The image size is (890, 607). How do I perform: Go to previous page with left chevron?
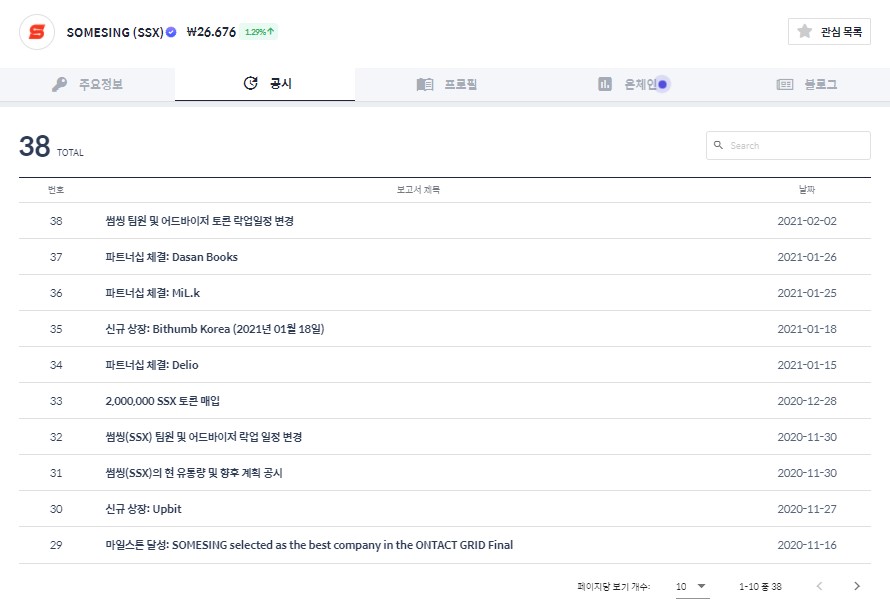[x=819, y=586]
